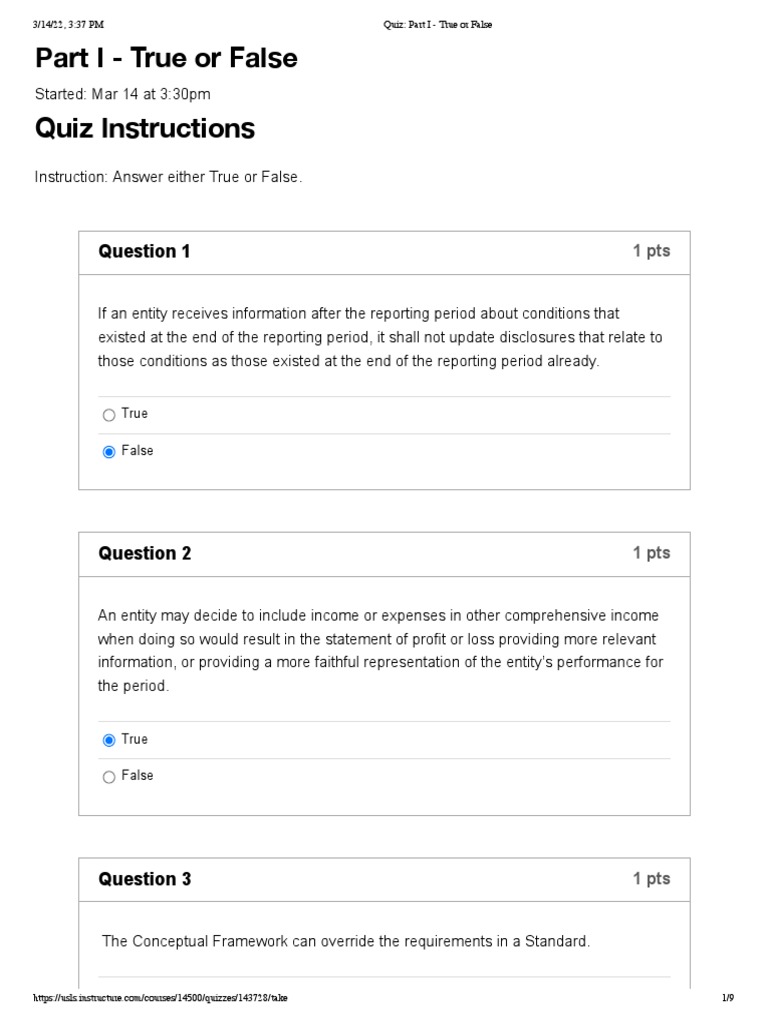Screen dimensions: 768x1024
Task: Click the 'Question 1' header title
Action: tap(144, 252)
